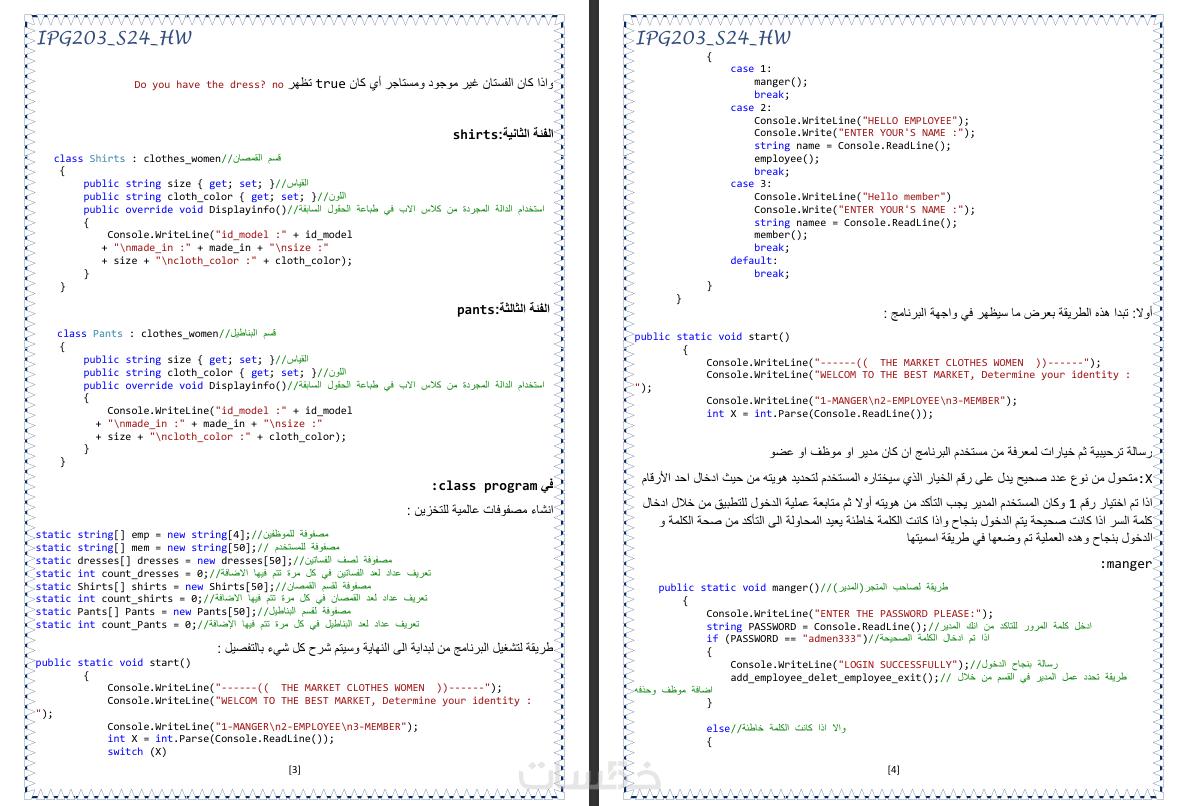The width and height of the screenshot is (1181, 806).
Task: Click "public override void Displayinfo()" in the Pants class
Action: coord(185,385)
